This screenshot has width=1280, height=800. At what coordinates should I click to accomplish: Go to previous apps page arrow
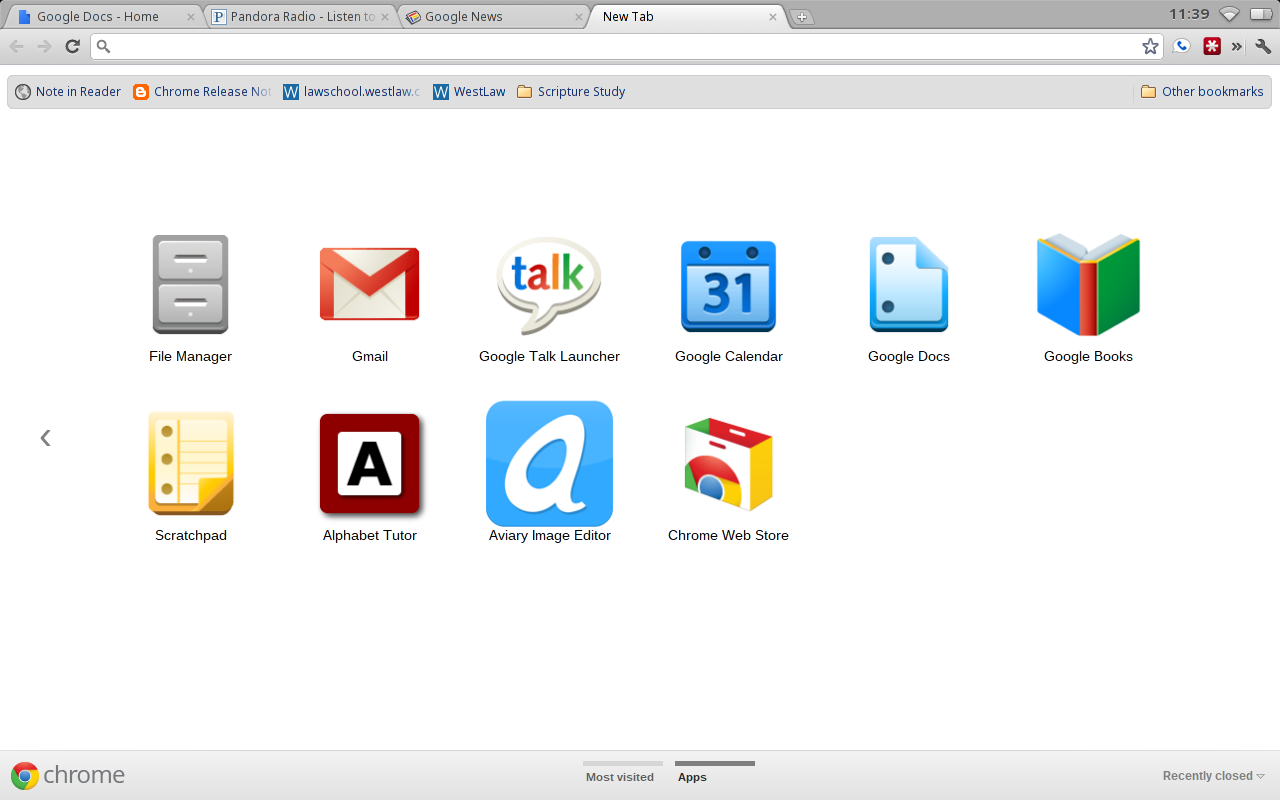pyautogui.click(x=45, y=437)
